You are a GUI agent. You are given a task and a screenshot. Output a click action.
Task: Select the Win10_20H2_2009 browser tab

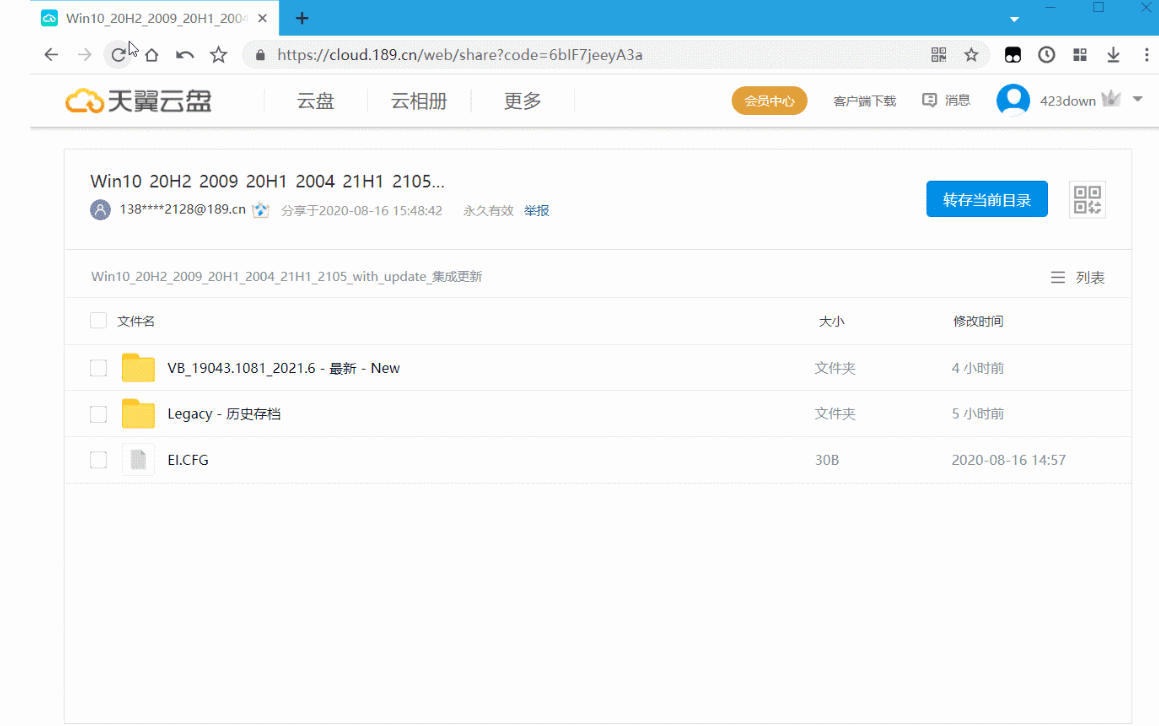(155, 18)
